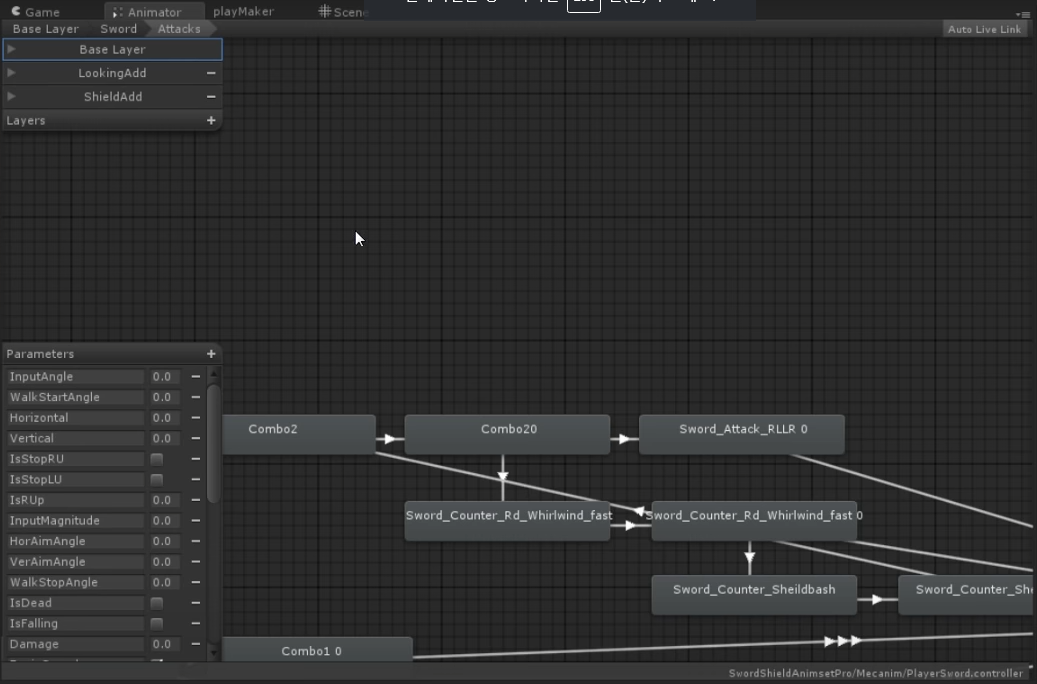Viewport: 1037px width, 684px height.
Task: Edit the Horizontal value field
Action: tap(164, 417)
